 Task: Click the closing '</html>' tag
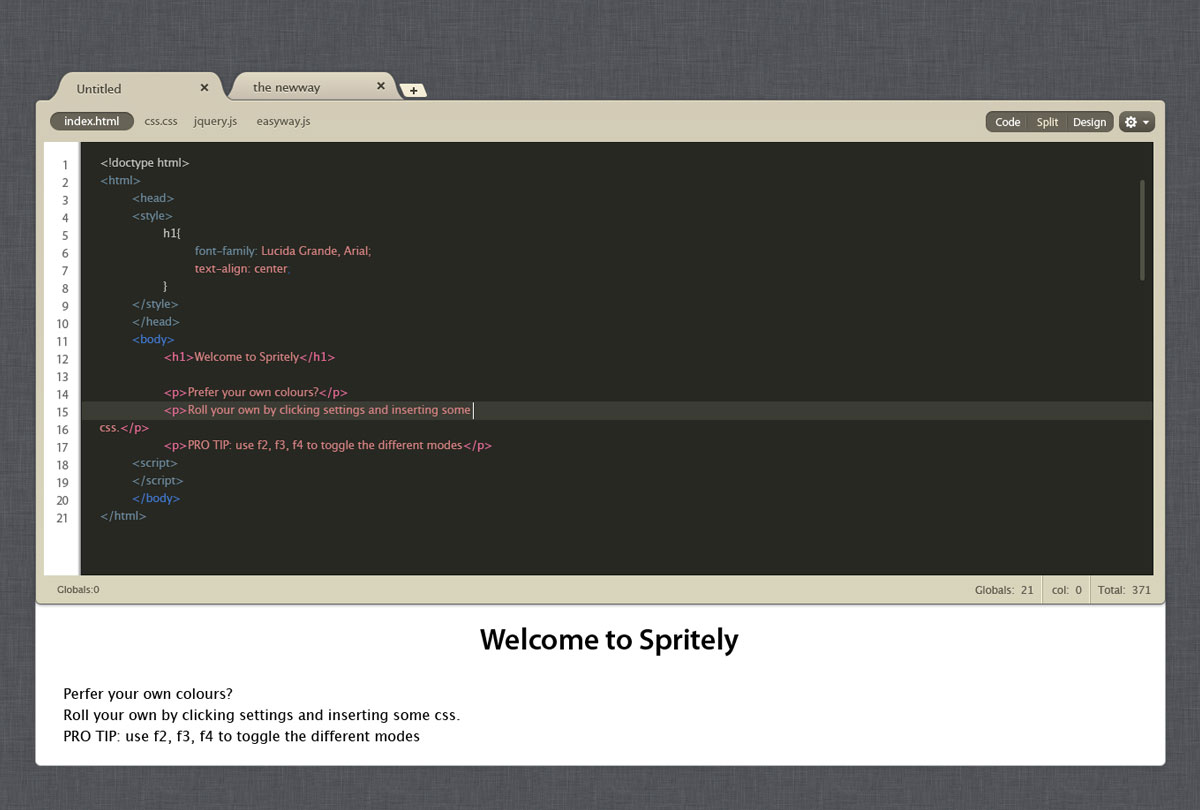pyautogui.click(x=123, y=516)
